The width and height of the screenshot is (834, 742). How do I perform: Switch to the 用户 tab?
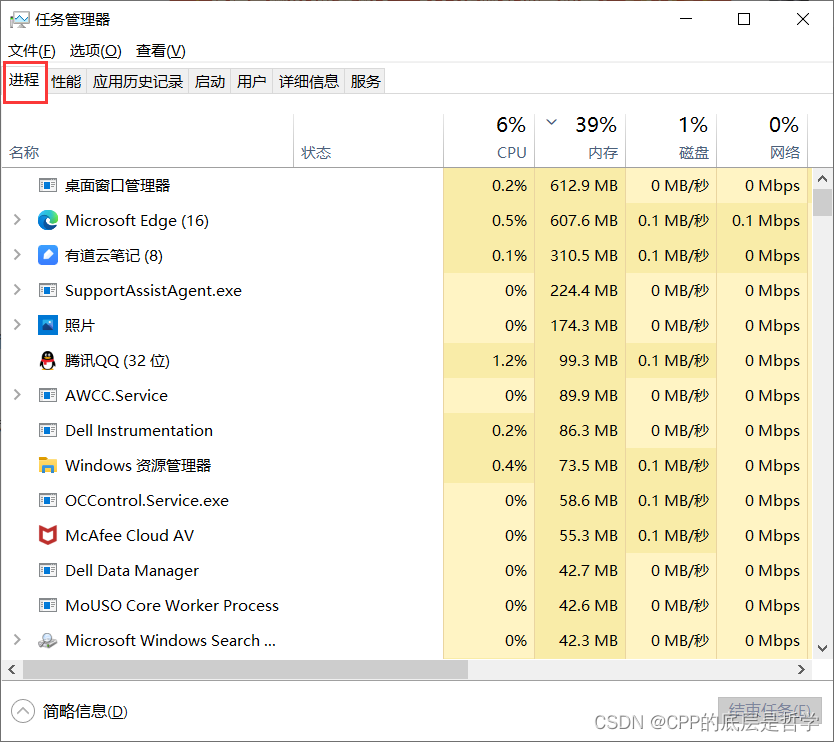[x=252, y=81]
